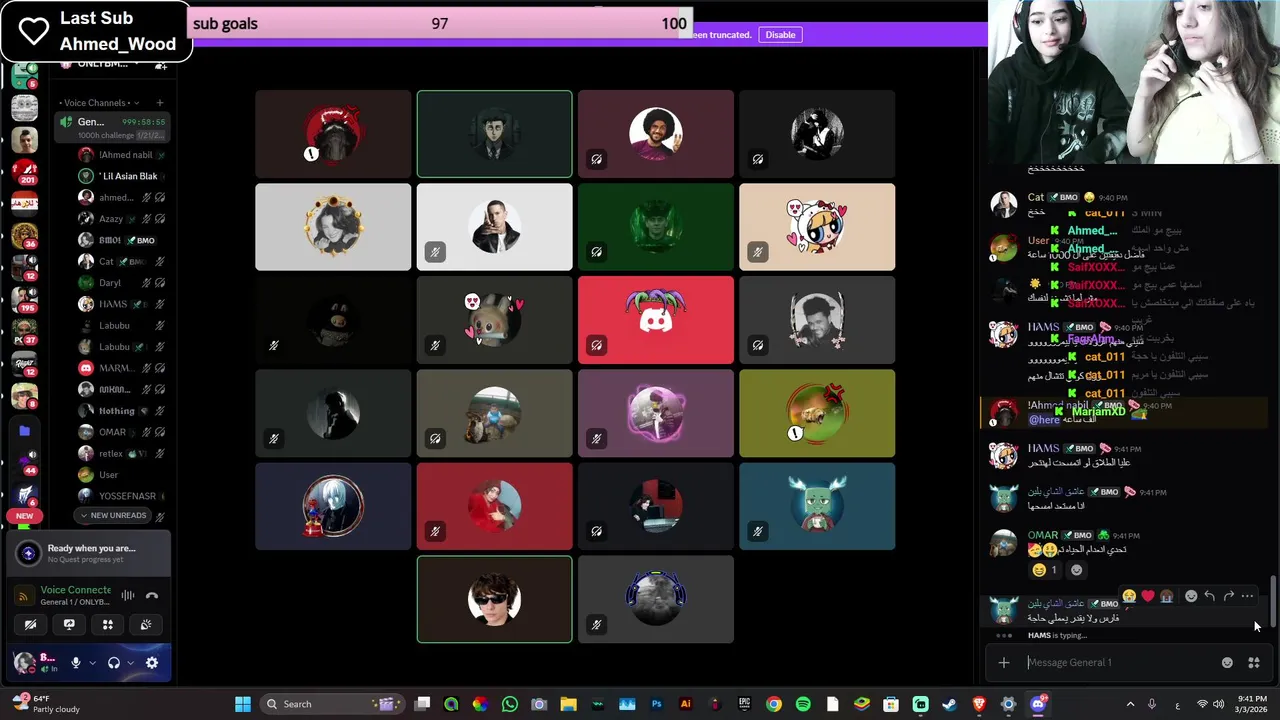The image size is (1280, 720).
Task: Share your screen icon
Action: (69, 624)
